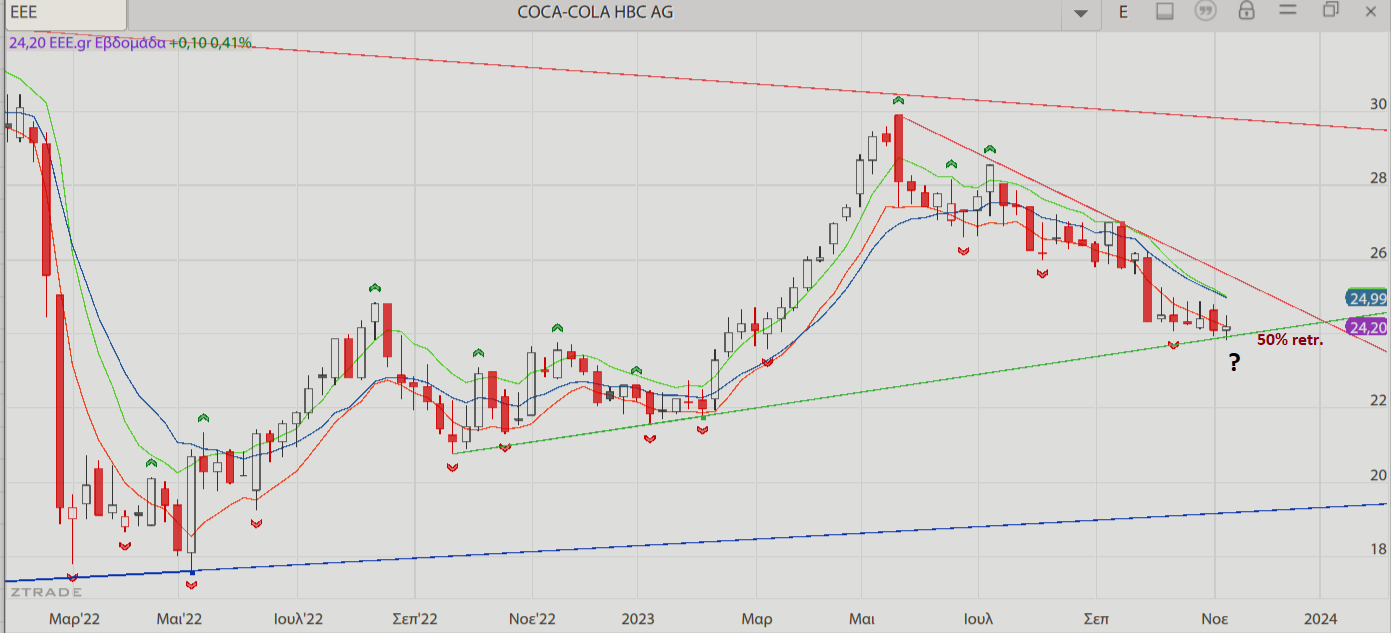
Task: Click the 30 price axis label
Action: pos(1379,105)
